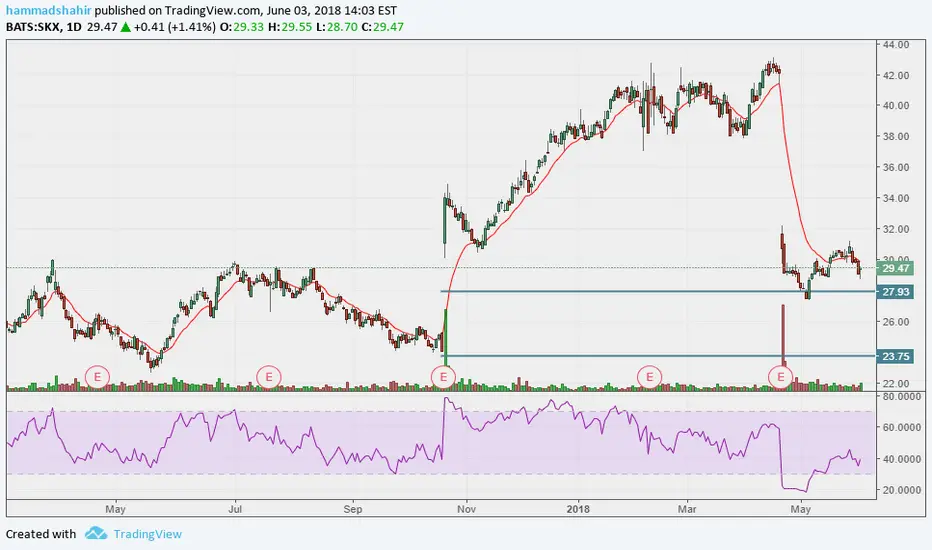The width and height of the screenshot is (932, 550).
Task: Select the 23.75 price level label
Action: click(x=895, y=356)
